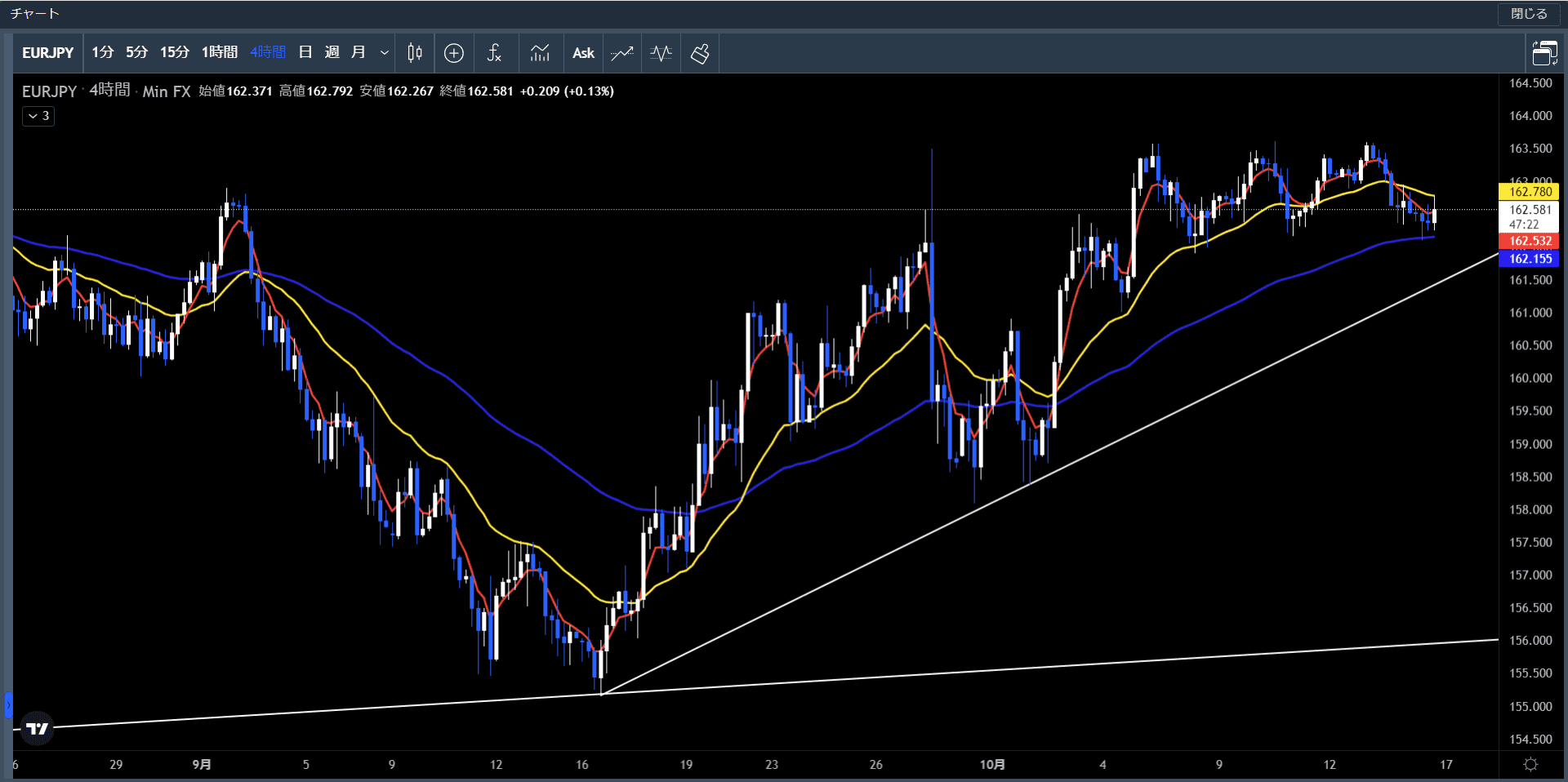Open the indicators fx icon

tap(494, 53)
